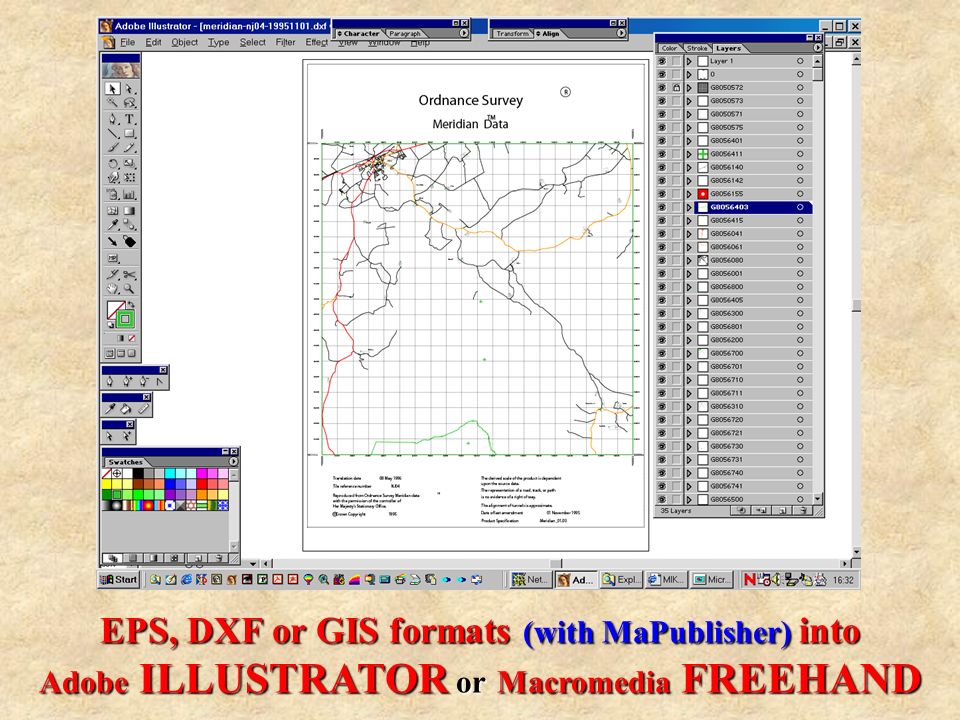Select the Eyedropper tool in toolbox
960x720 pixels.
pyautogui.click(x=113, y=225)
